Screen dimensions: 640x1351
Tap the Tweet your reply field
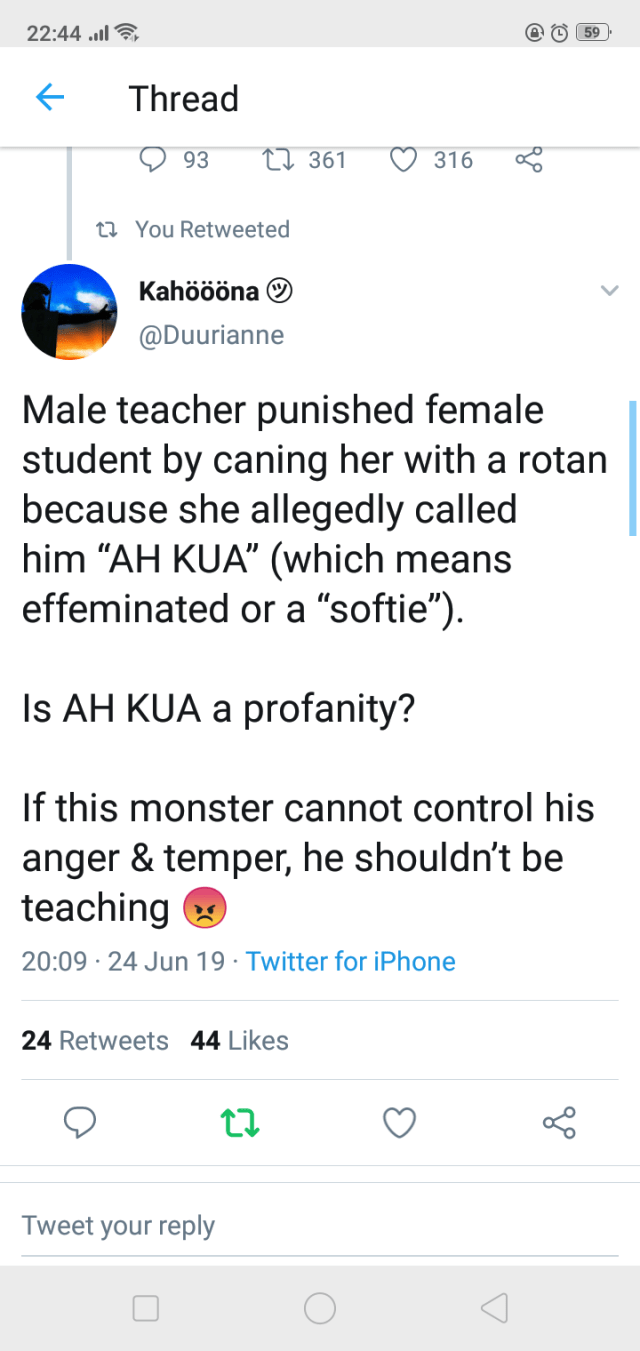tap(320, 1226)
